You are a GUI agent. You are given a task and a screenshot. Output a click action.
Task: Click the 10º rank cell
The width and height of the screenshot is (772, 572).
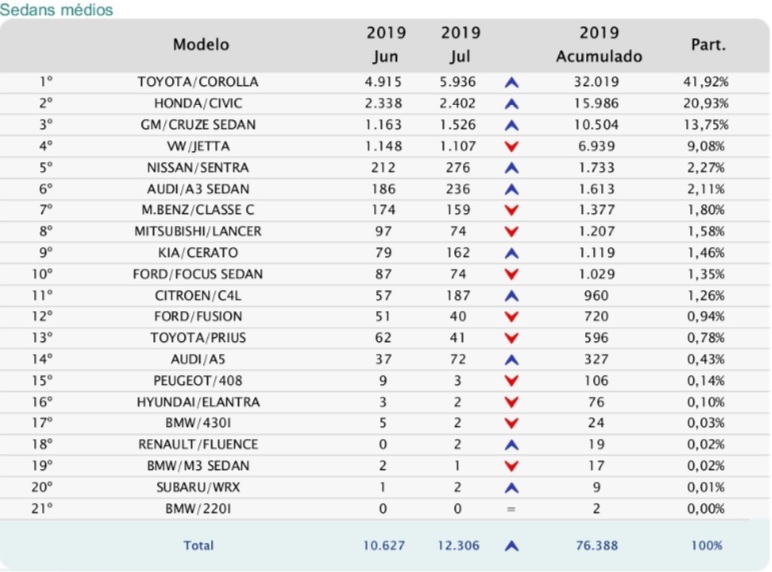(x=42, y=274)
